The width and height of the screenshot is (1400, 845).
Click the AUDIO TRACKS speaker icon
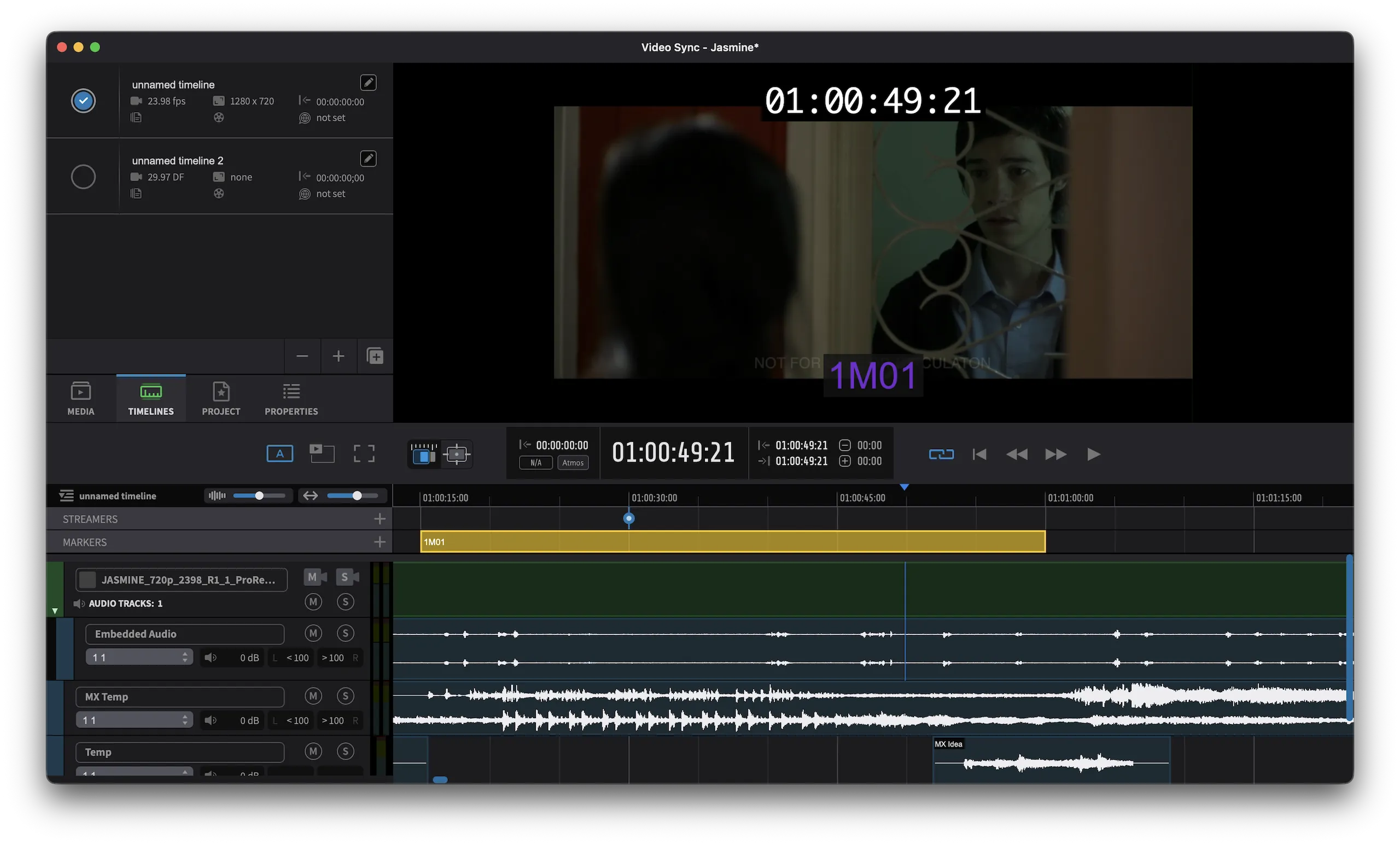(79, 604)
